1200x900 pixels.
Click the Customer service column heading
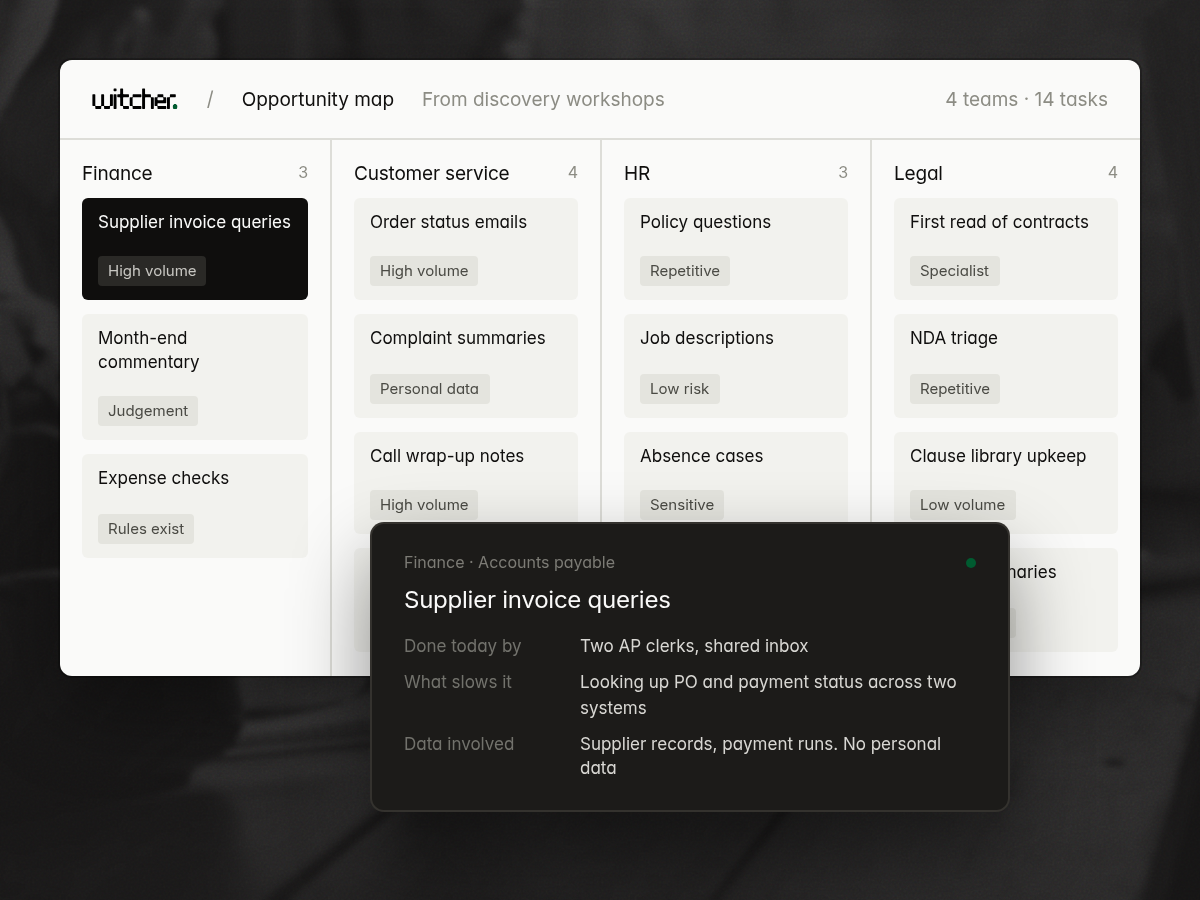click(432, 173)
